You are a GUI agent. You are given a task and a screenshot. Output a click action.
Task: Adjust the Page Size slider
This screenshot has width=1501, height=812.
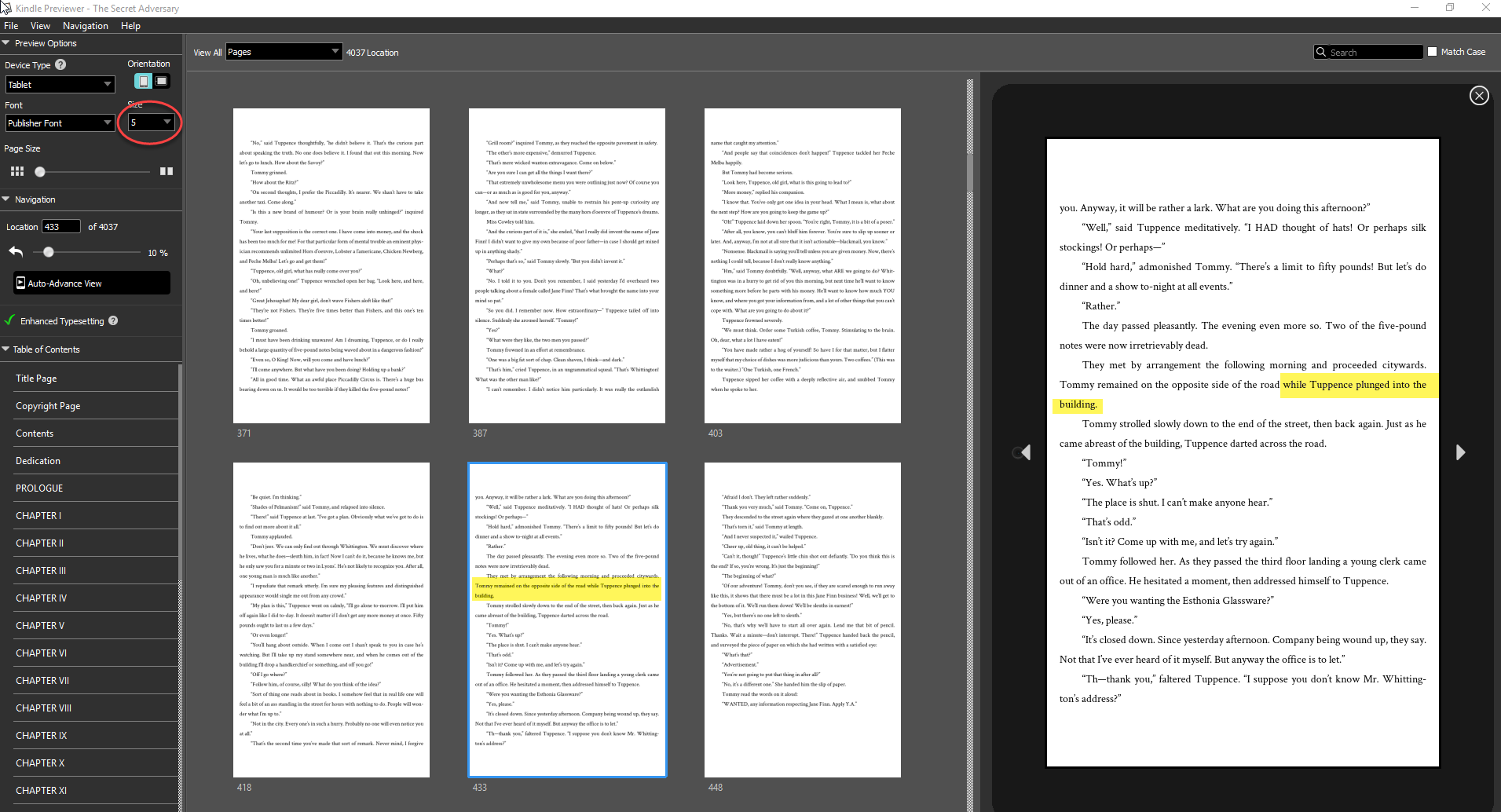click(39, 171)
